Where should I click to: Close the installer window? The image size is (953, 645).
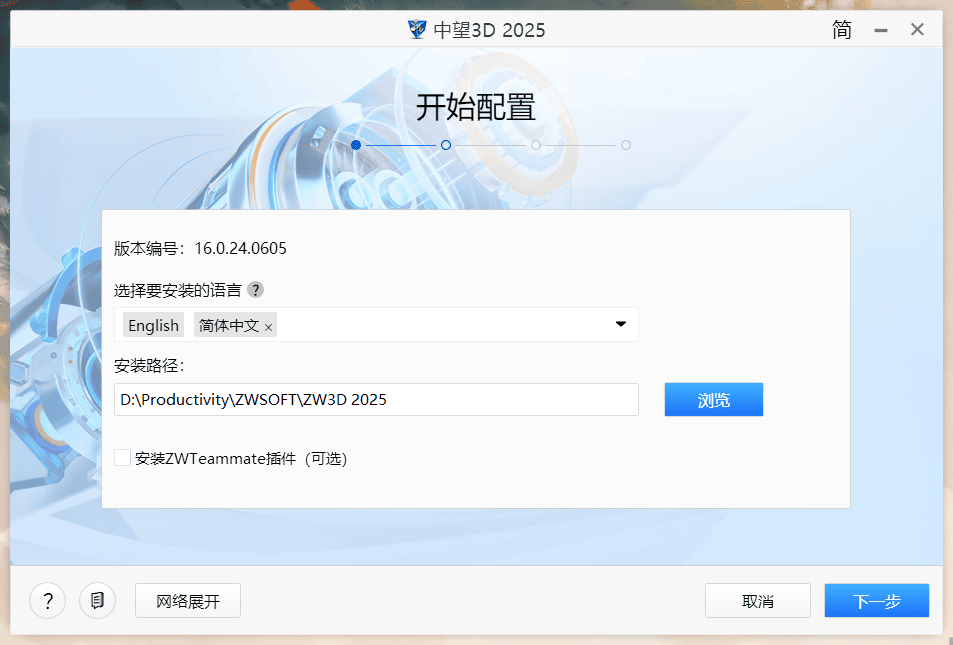917,29
